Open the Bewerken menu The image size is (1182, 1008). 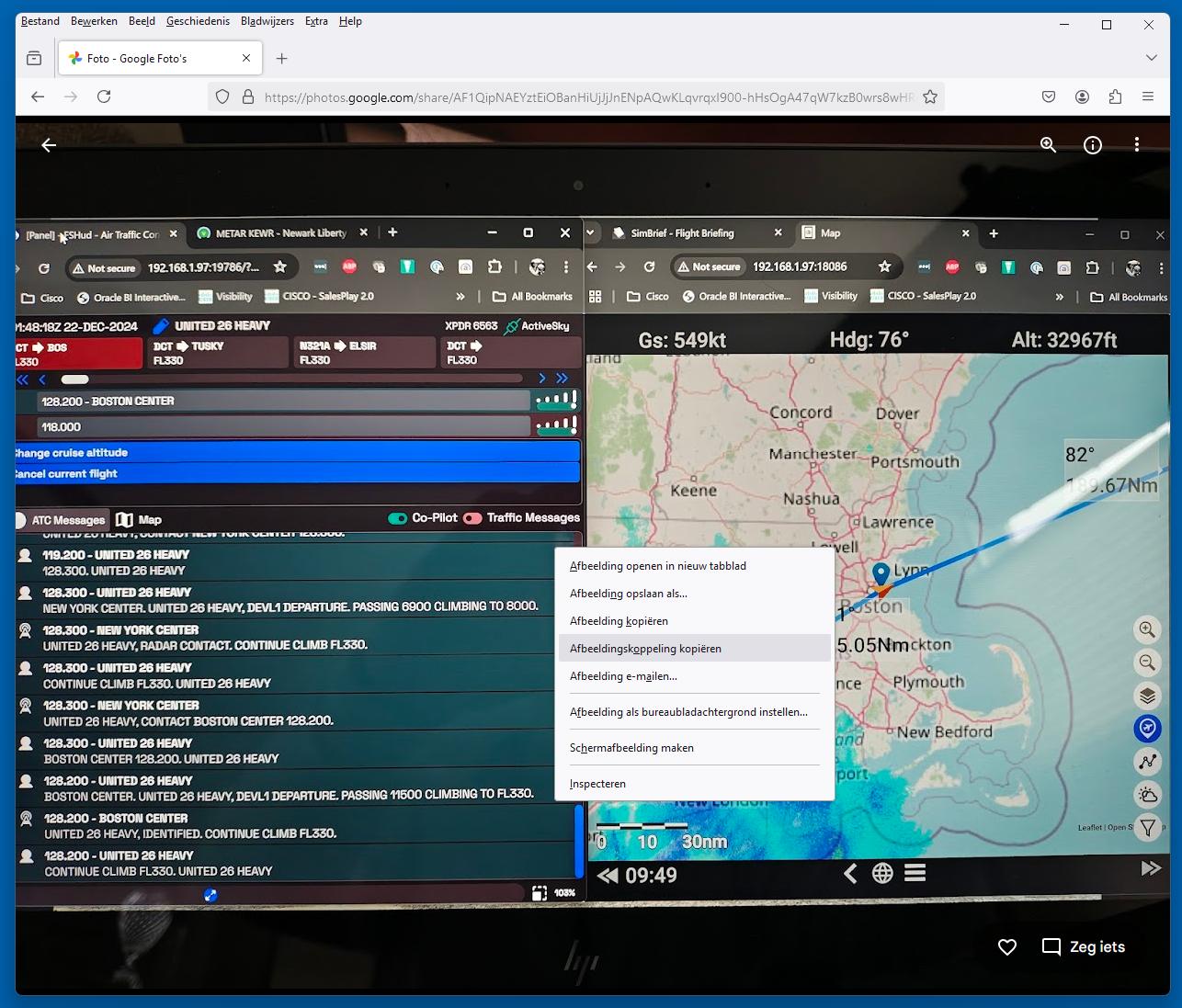94,21
